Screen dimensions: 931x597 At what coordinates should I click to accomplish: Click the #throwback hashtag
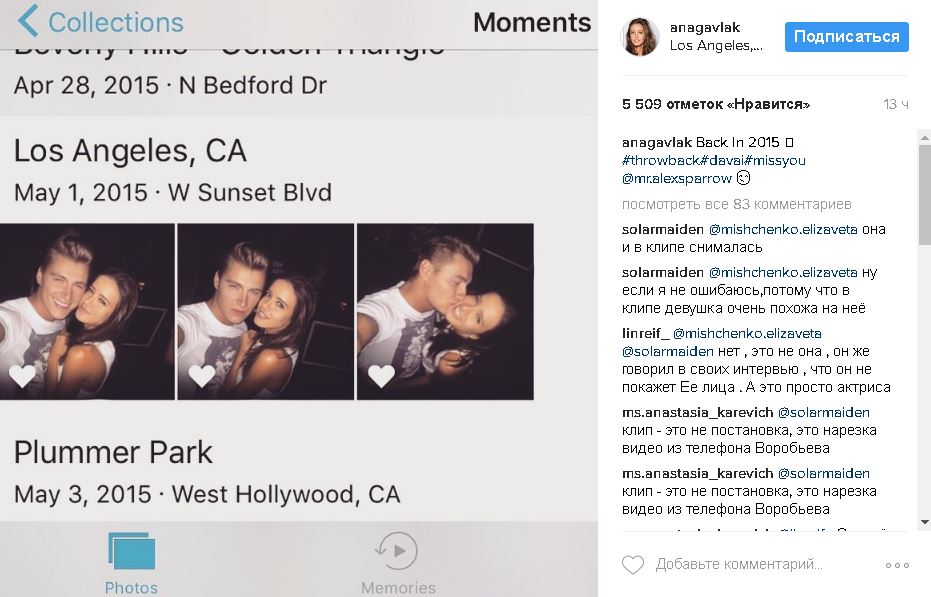pyautogui.click(x=658, y=160)
